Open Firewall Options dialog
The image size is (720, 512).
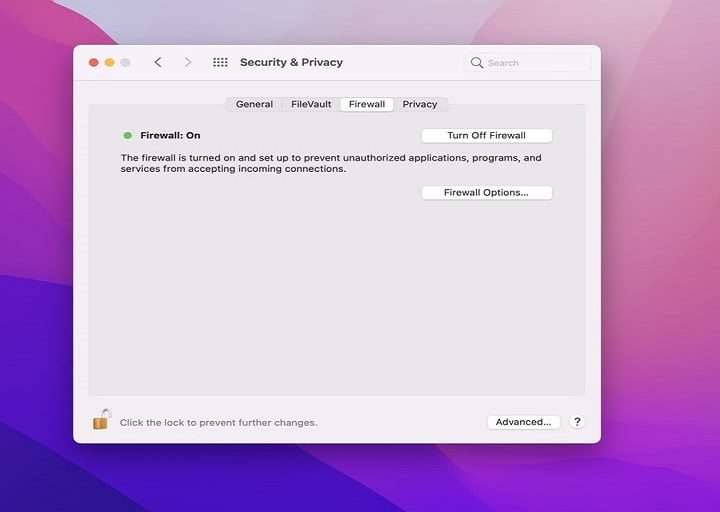[486, 192]
